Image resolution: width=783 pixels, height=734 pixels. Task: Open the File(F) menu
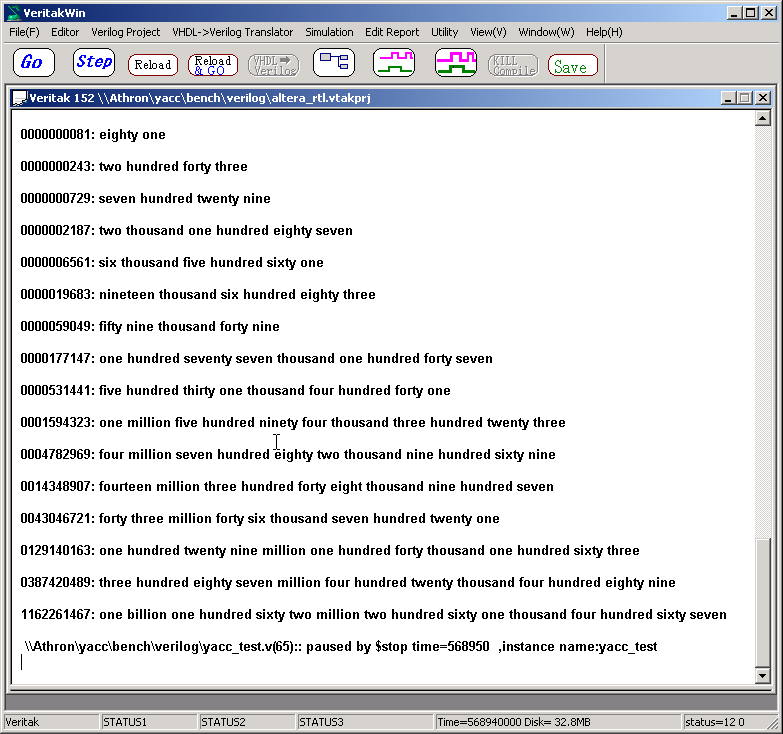(24, 32)
